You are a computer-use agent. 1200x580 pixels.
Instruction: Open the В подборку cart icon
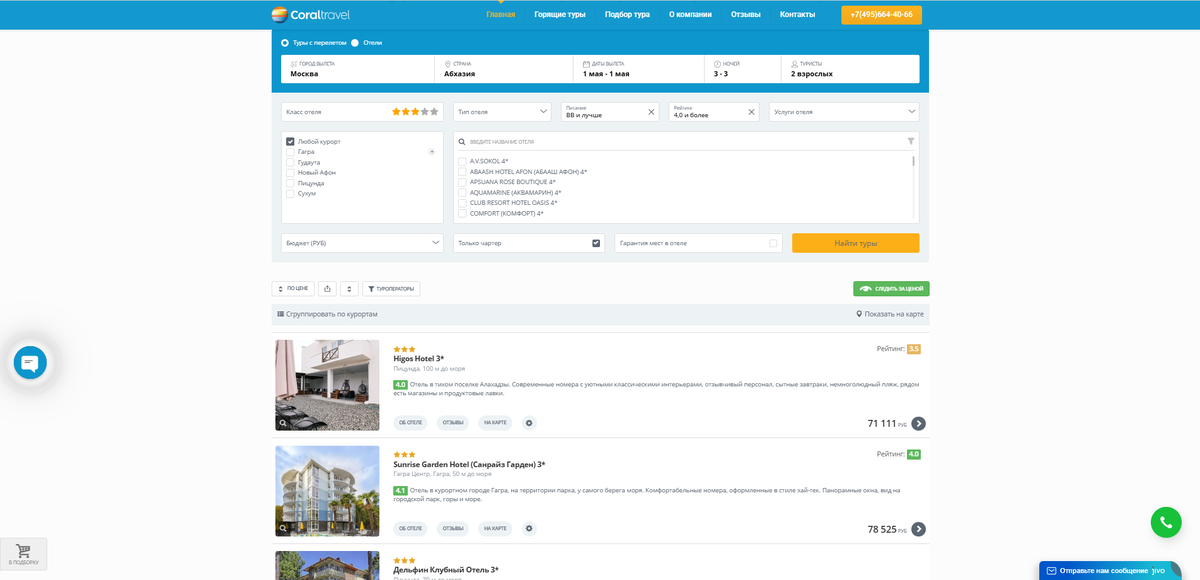point(22,553)
